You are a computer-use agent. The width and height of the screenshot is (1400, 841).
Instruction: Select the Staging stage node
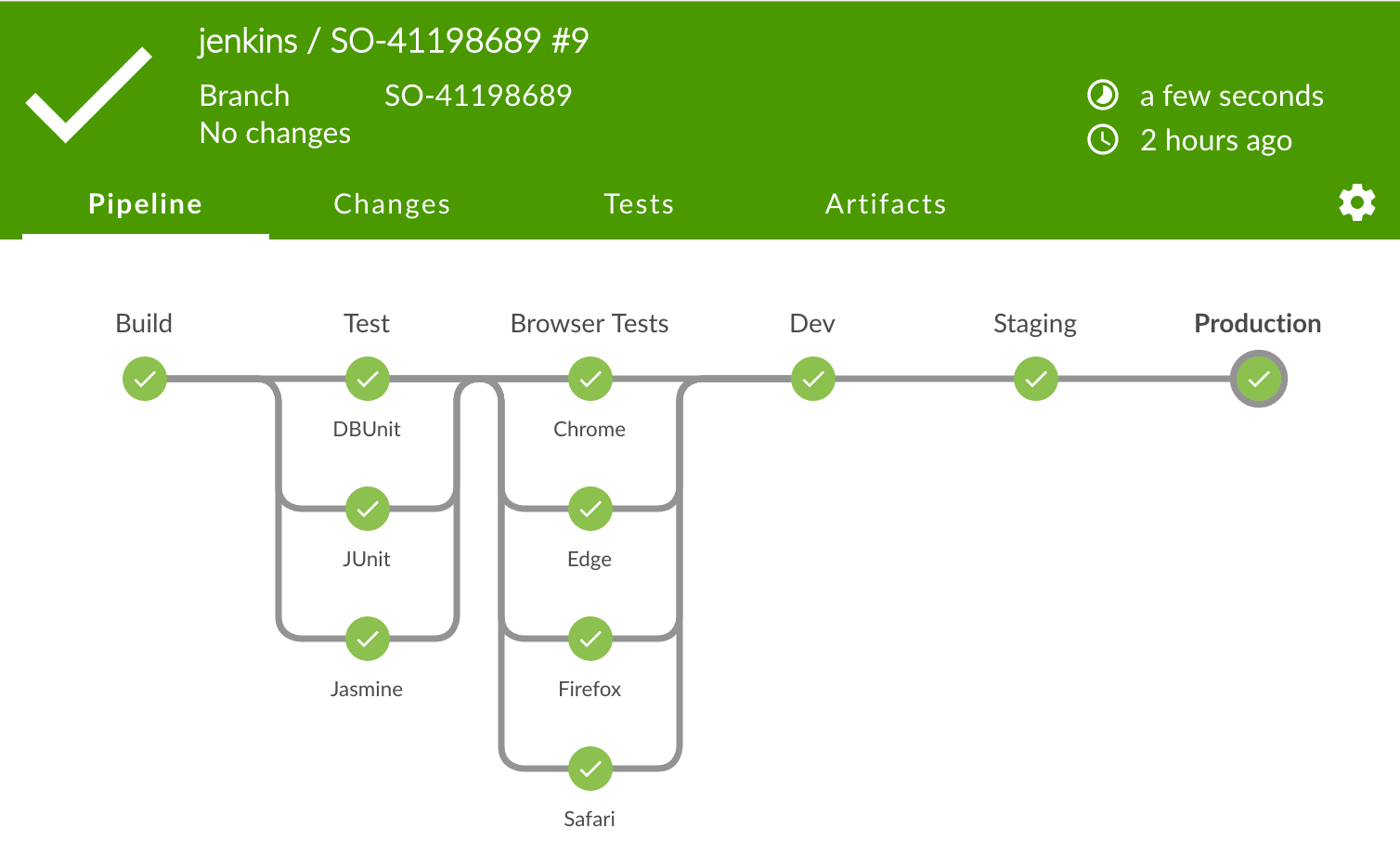(x=1036, y=379)
